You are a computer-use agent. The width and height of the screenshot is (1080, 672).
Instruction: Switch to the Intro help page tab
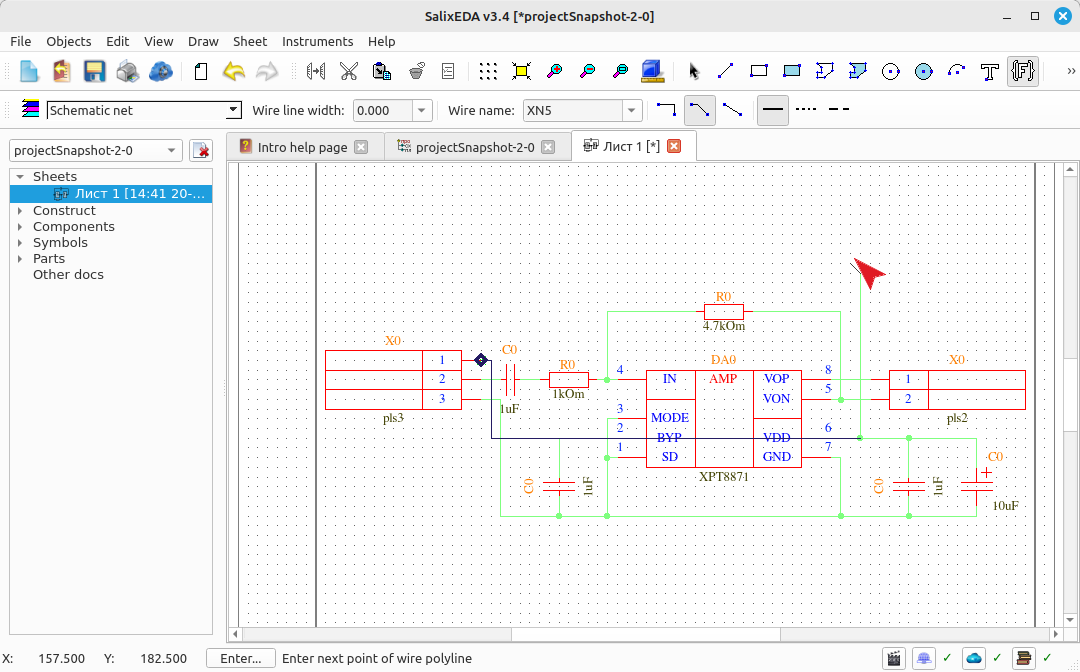click(302, 147)
